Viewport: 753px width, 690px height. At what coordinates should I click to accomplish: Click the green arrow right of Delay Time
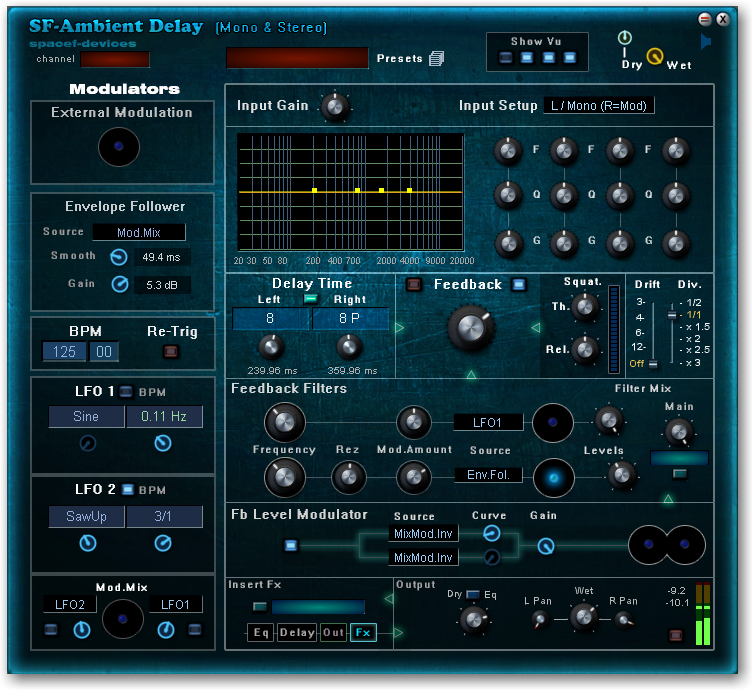400,328
